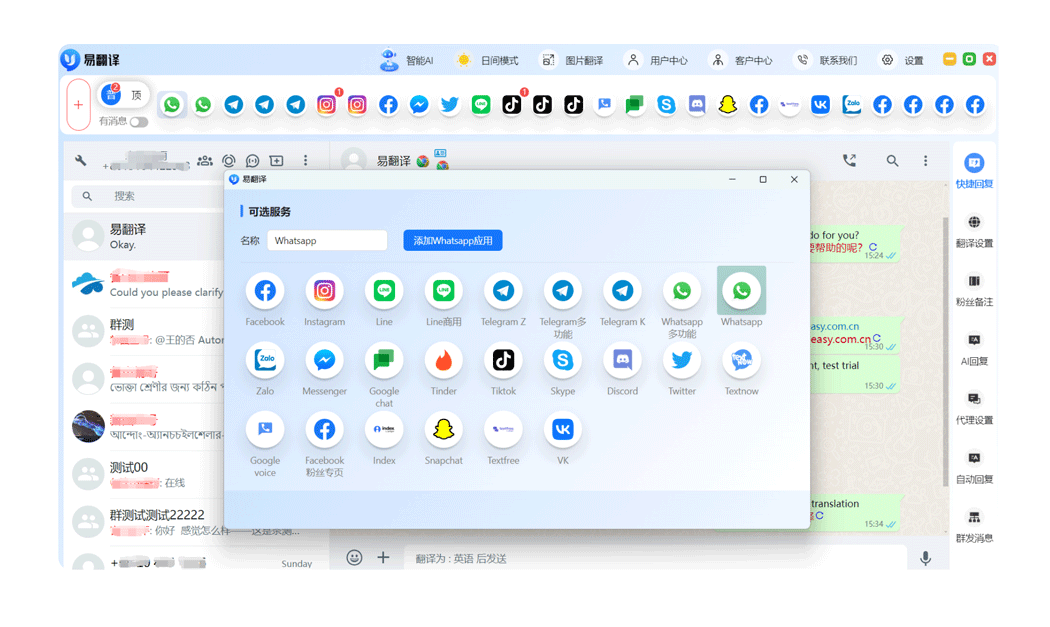Screen dimensions: 1050x627
Task: Toggle the 顶 pin option
Action: 136,96
